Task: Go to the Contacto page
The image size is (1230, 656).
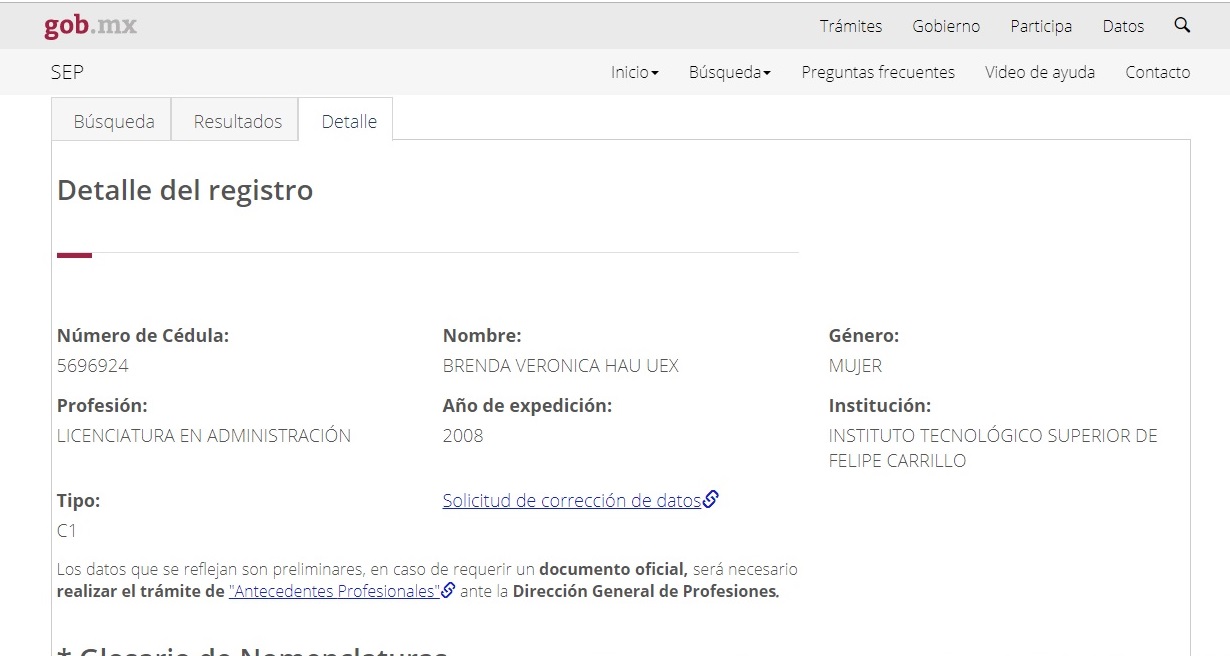Action: [x=1157, y=72]
